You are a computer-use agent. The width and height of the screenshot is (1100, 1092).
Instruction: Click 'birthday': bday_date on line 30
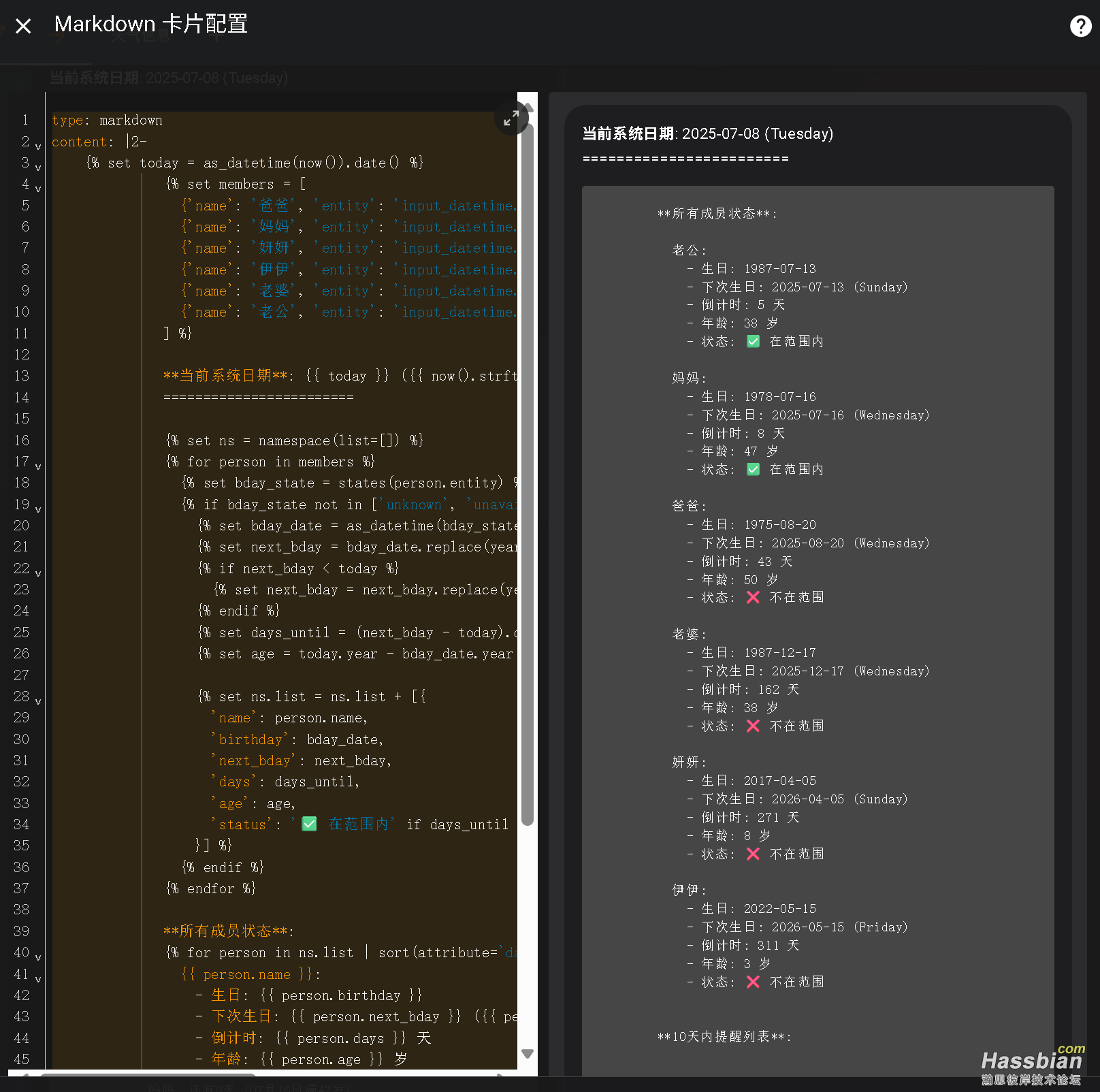[297, 739]
